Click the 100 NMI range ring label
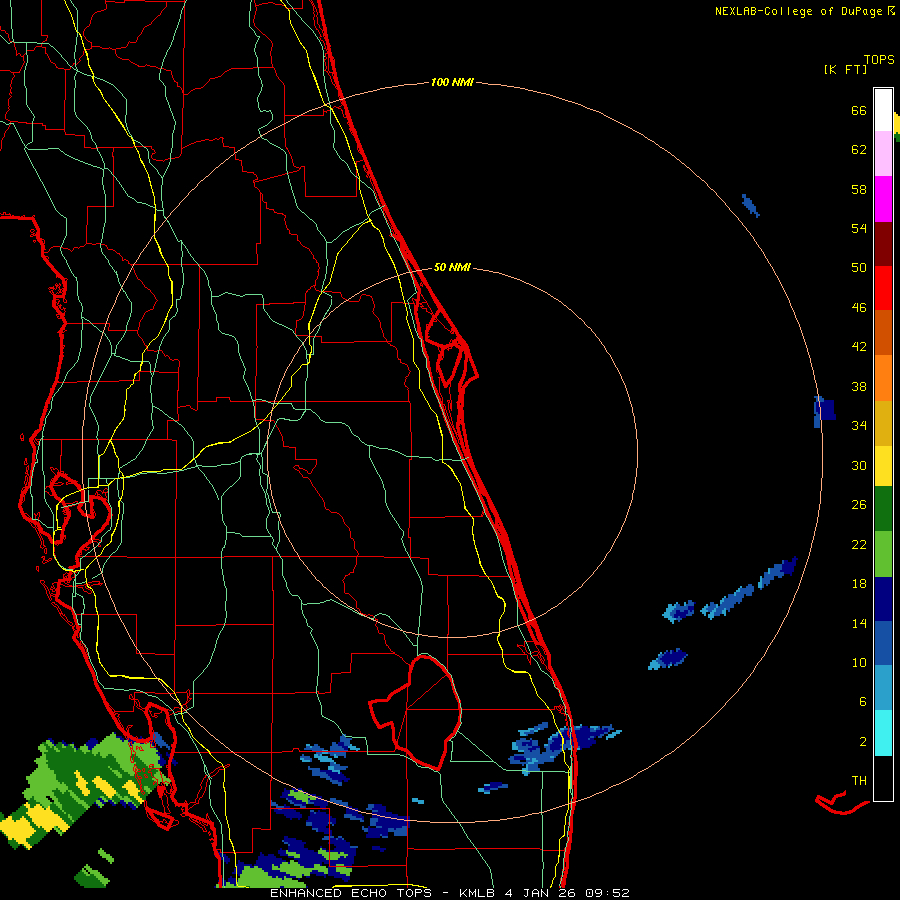 point(452,83)
